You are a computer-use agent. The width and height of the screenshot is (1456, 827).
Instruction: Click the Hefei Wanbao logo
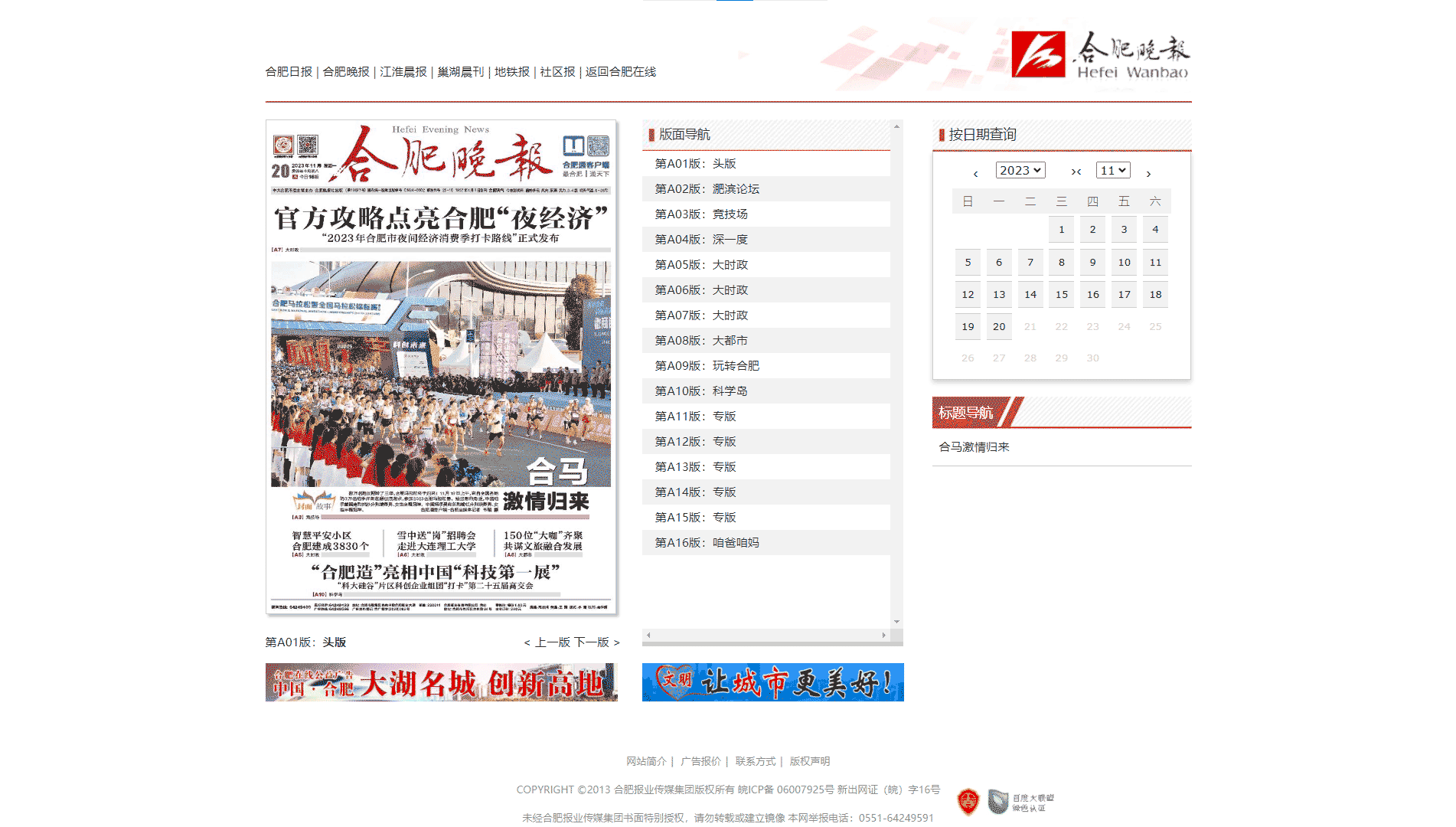point(1100,55)
